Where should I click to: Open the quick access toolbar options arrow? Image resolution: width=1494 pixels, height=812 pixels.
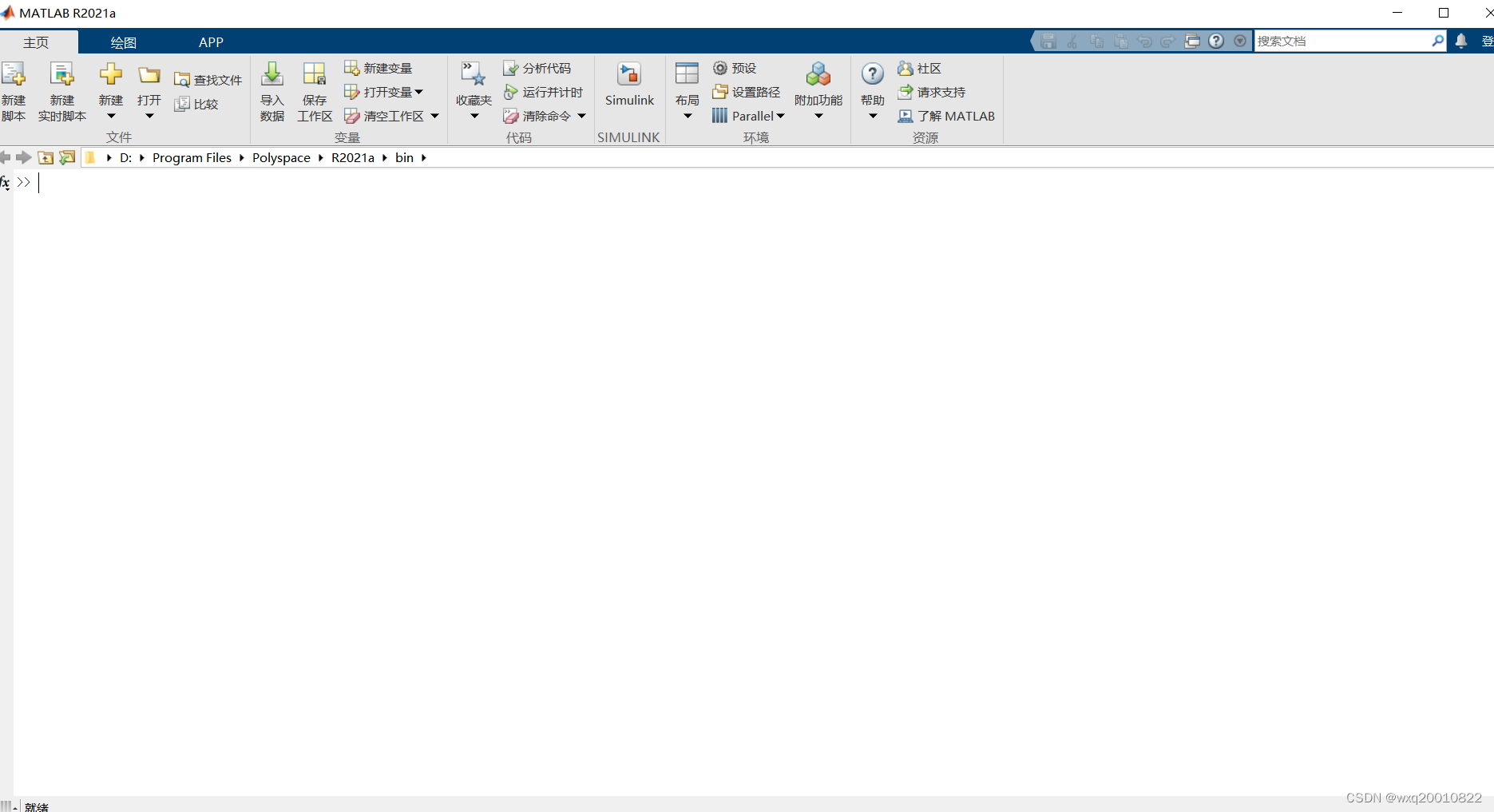[x=1240, y=41]
